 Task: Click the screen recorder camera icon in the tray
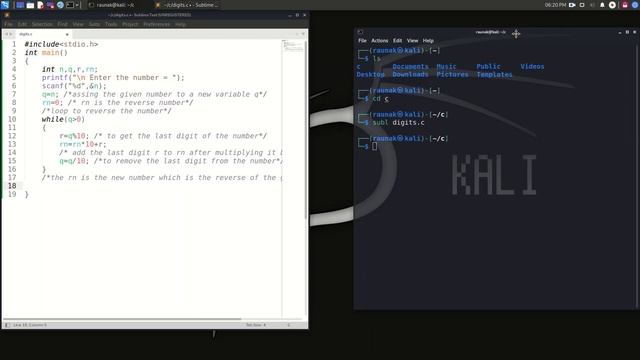(x=572, y=5)
